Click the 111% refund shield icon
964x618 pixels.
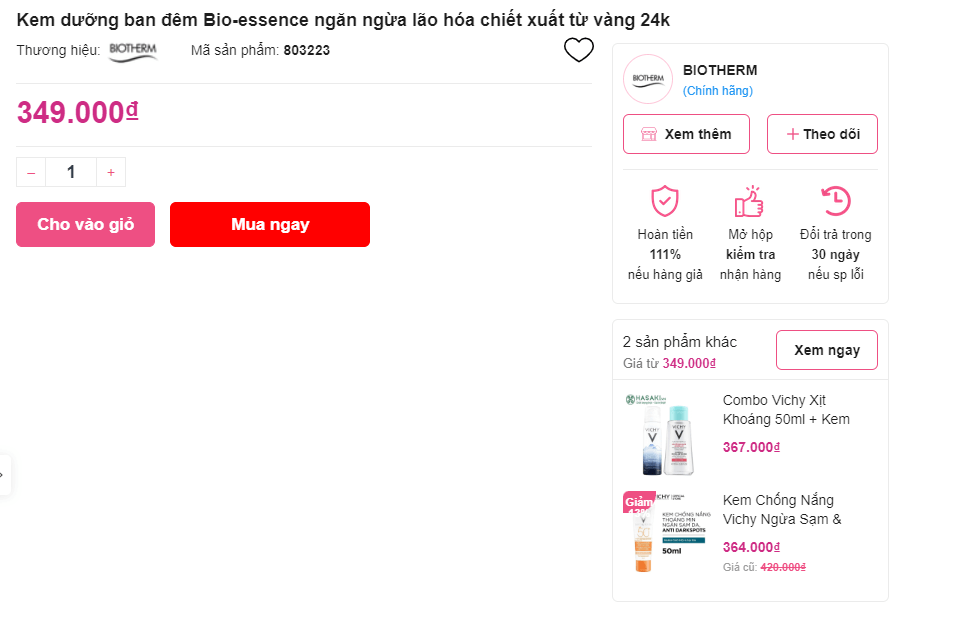[665, 201]
